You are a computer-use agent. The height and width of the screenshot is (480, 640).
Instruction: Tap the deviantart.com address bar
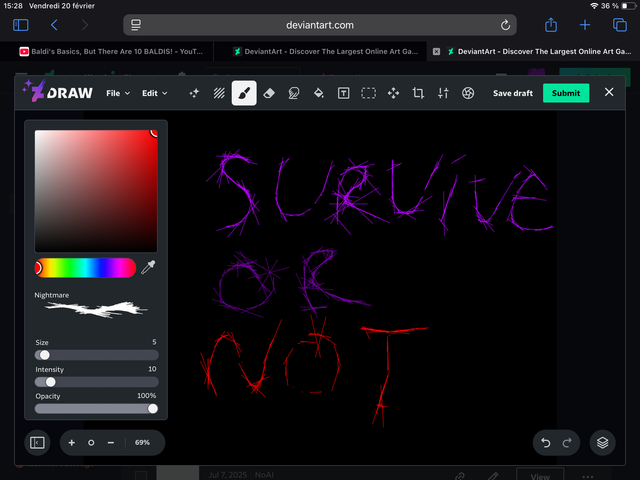pos(322,24)
